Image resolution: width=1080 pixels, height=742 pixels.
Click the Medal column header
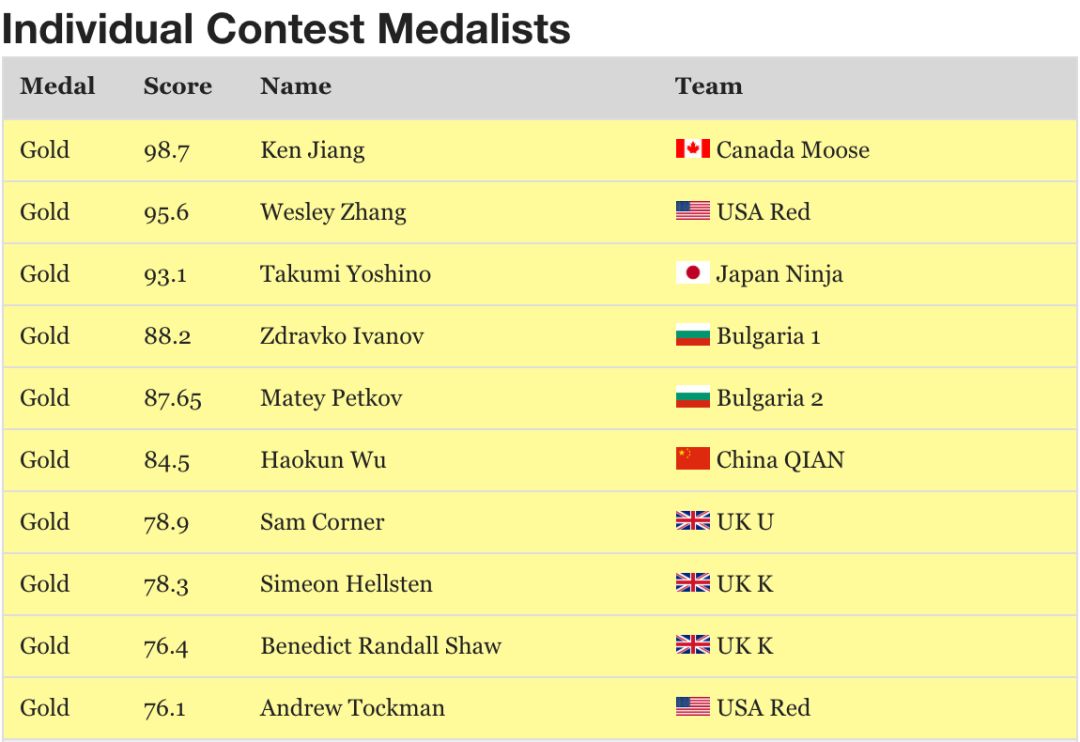[57, 86]
